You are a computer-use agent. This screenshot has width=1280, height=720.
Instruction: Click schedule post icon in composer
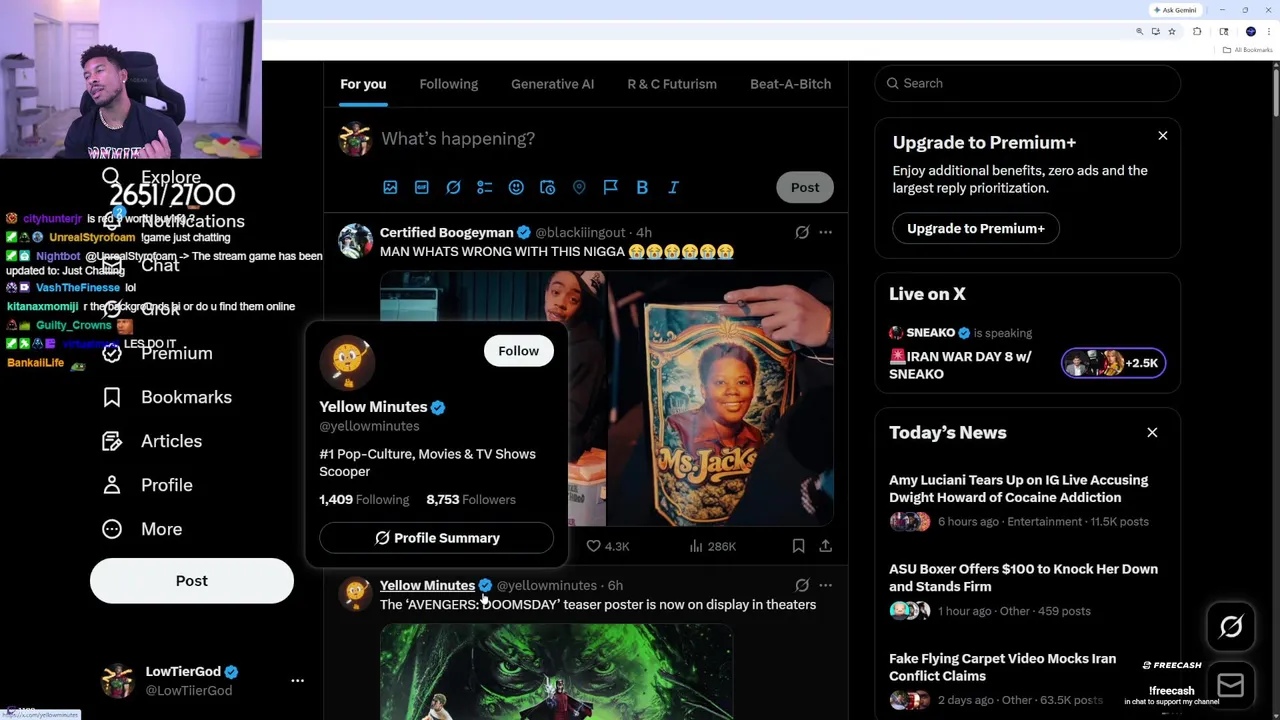tap(547, 187)
